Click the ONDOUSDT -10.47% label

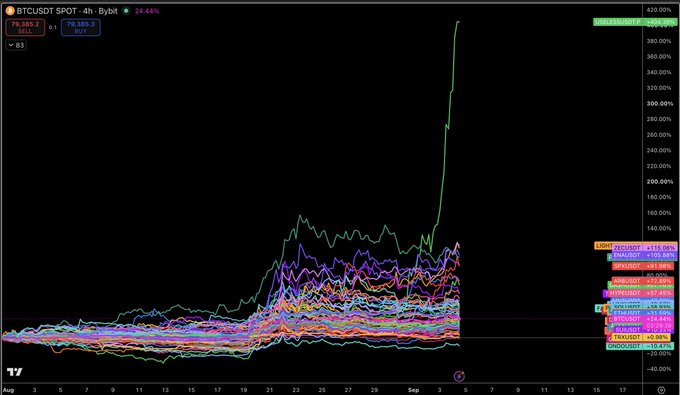640,346
